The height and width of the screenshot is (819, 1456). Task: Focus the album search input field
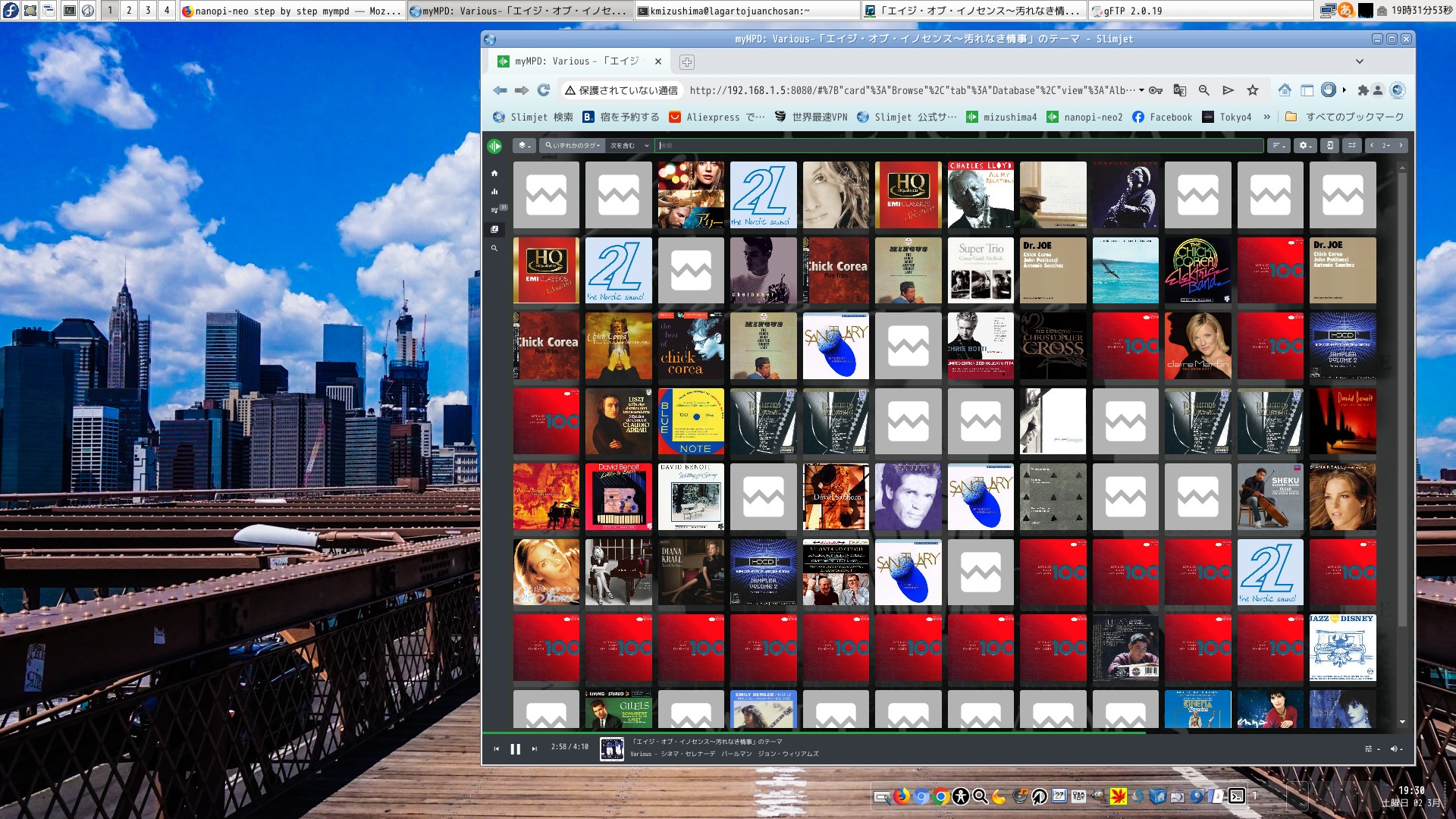coord(955,146)
